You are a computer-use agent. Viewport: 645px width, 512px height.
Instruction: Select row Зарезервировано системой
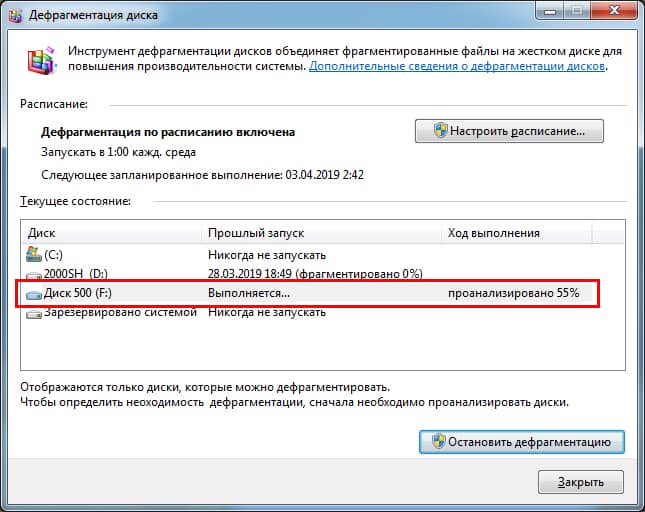coord(309,313)
